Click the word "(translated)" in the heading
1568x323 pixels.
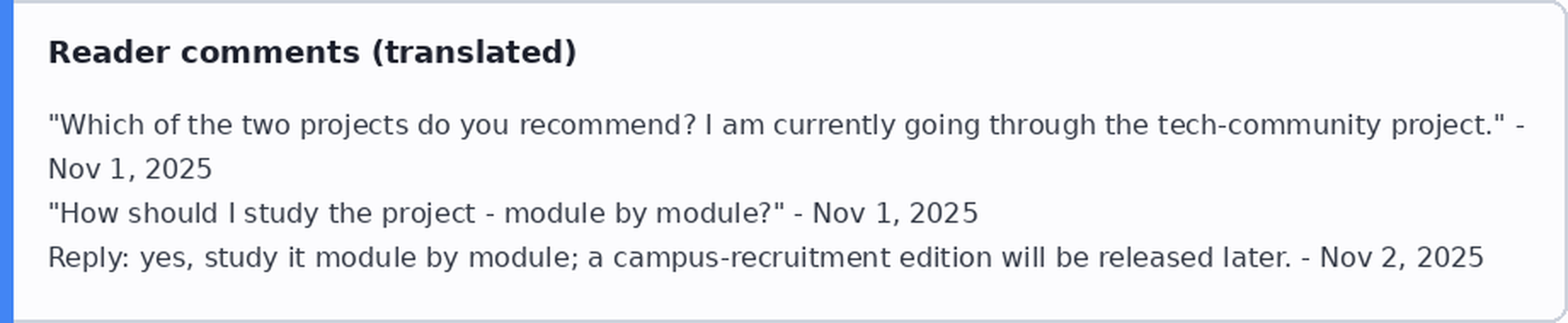pos(474,53)
